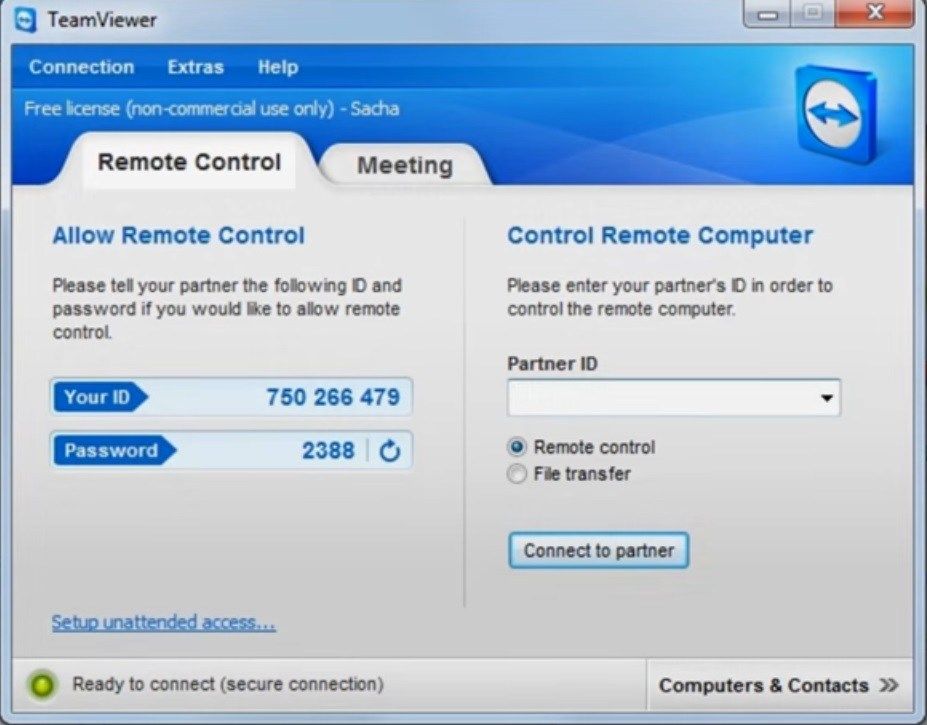Viewport: 927px width, 725px height.
Task: Open the Setup unattended access link
Action: (163, 622)
